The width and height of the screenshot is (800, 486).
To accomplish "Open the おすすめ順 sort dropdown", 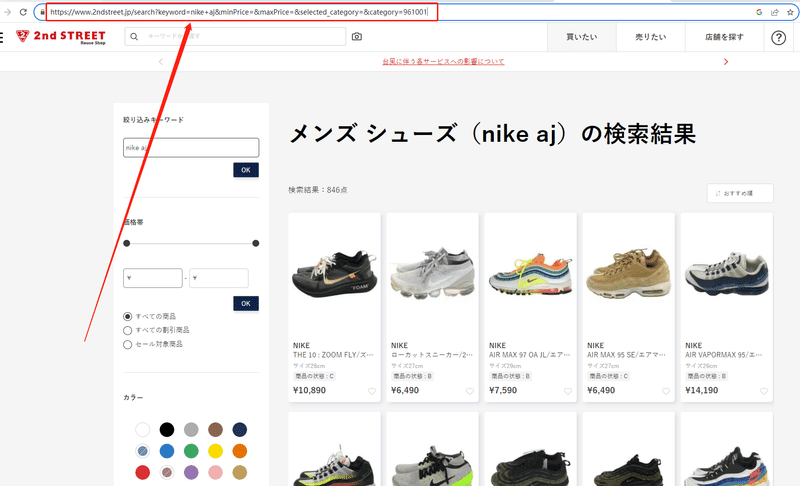I will [x=740, y=193].
